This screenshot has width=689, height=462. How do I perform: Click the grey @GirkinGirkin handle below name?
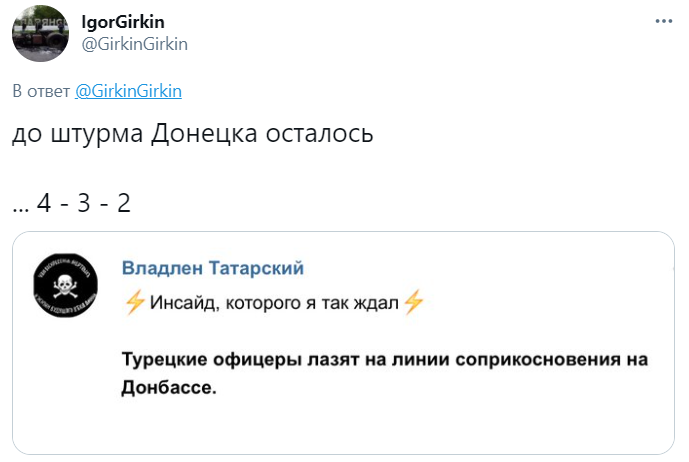point(134,43)
